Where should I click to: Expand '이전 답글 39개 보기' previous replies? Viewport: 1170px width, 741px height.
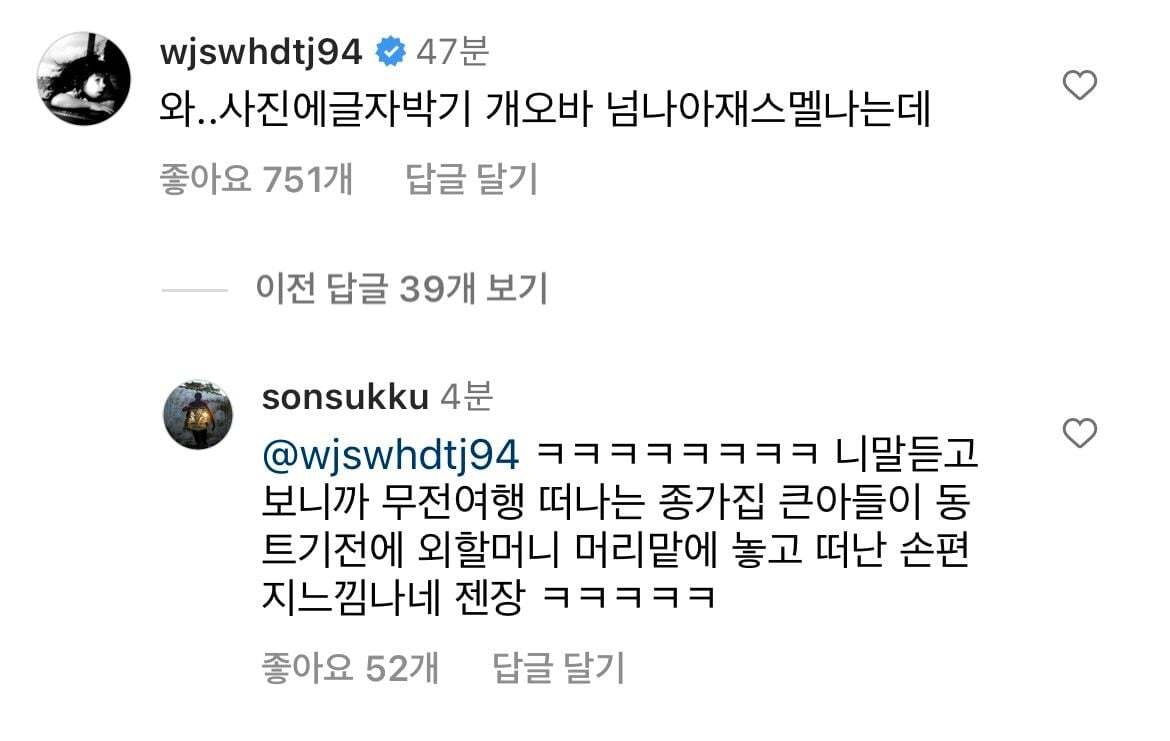click(x=401, y=289)
